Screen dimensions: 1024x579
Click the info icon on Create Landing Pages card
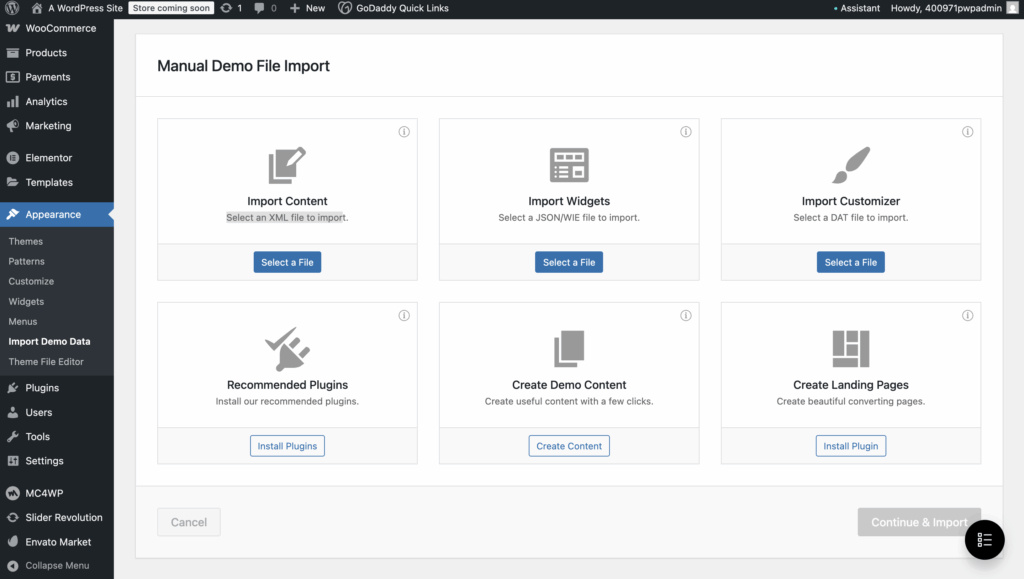[x=967, y=315]
